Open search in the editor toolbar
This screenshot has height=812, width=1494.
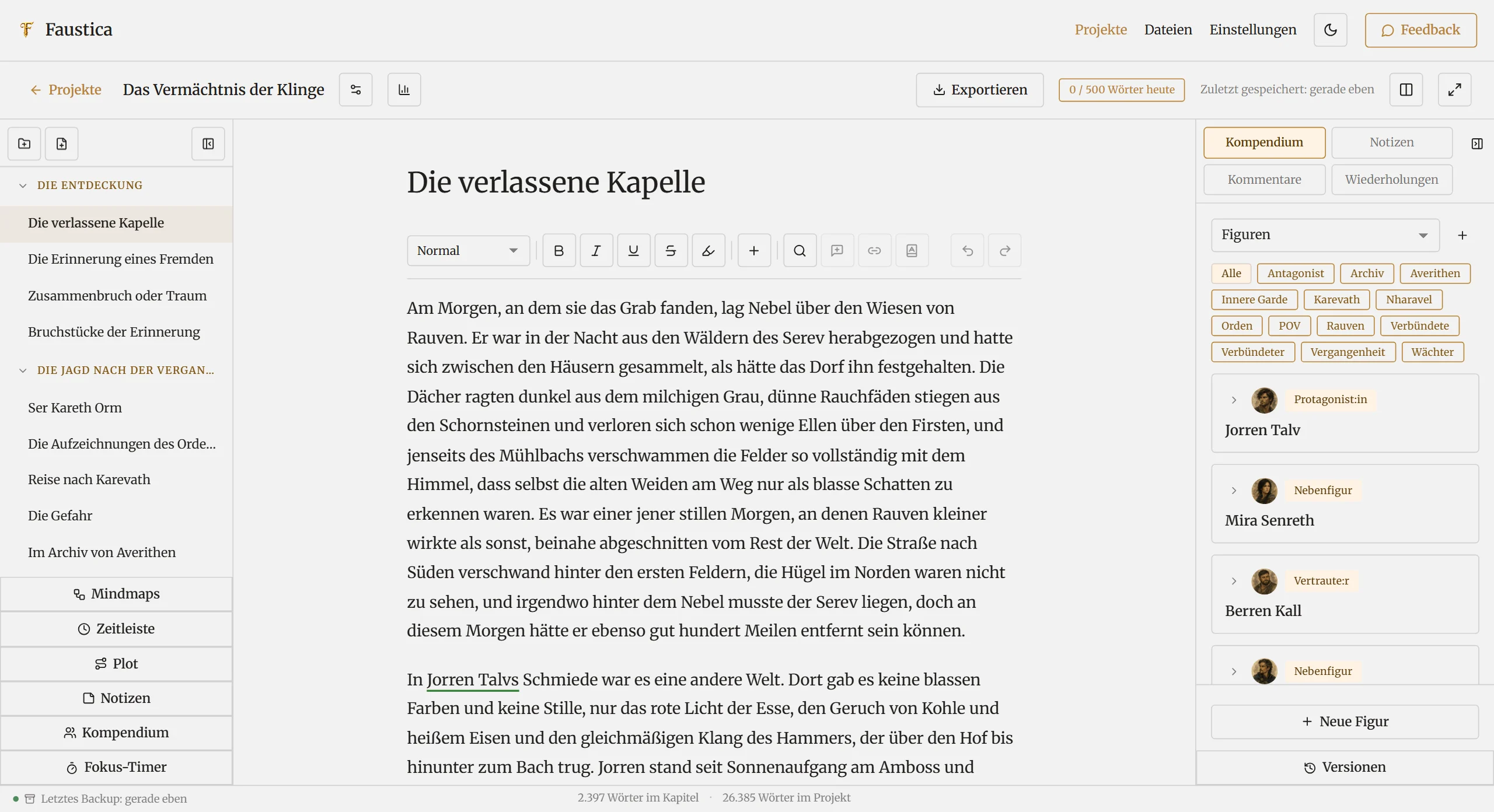click(800, 250)
